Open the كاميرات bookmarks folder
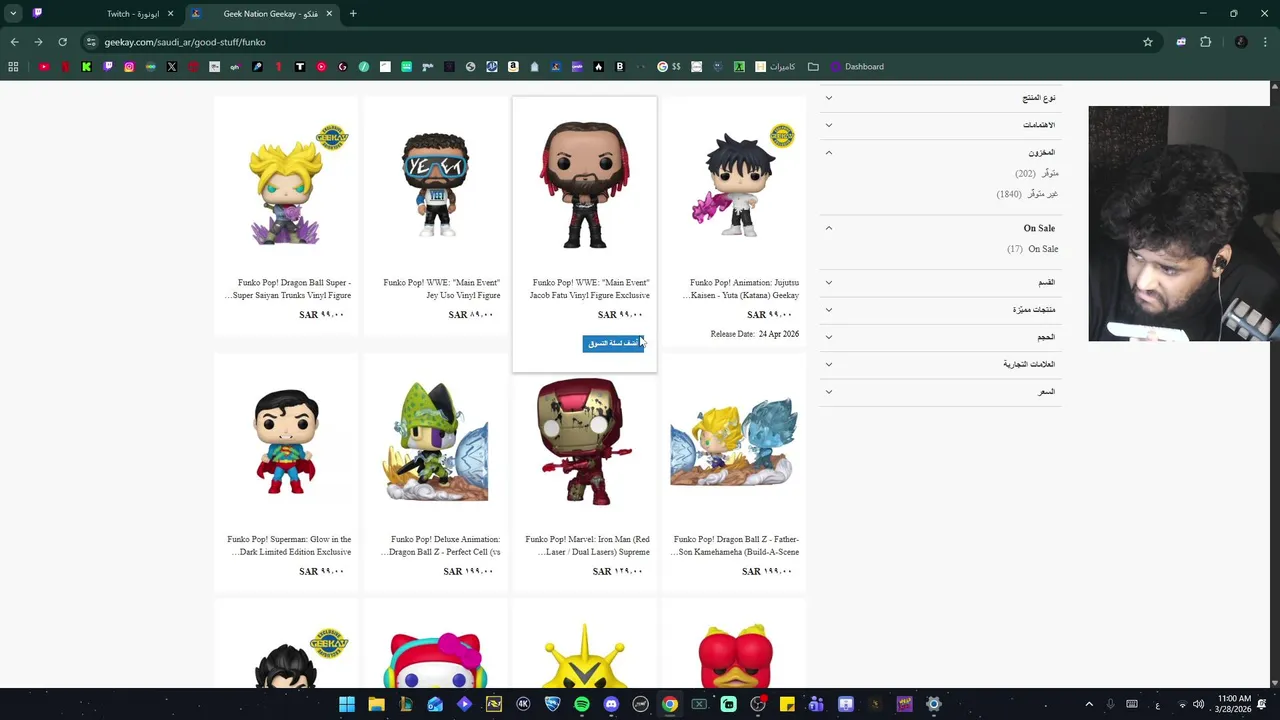The width and height of the screenshot is (1280, 720). [776, 67]
